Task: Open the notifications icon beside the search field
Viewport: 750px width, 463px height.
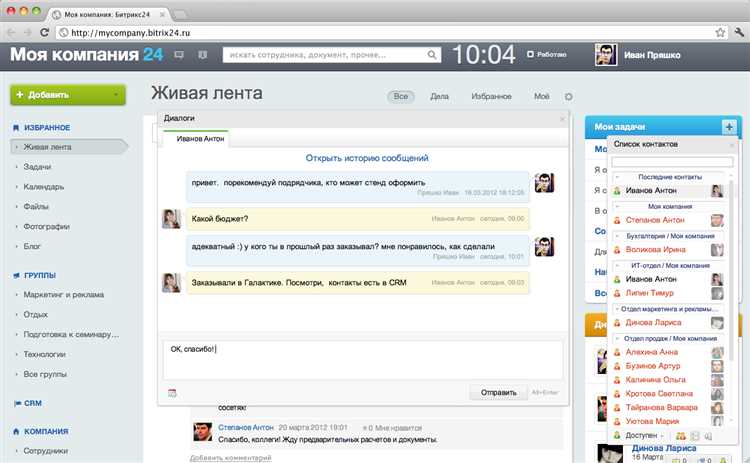Action: click(203, 55)
